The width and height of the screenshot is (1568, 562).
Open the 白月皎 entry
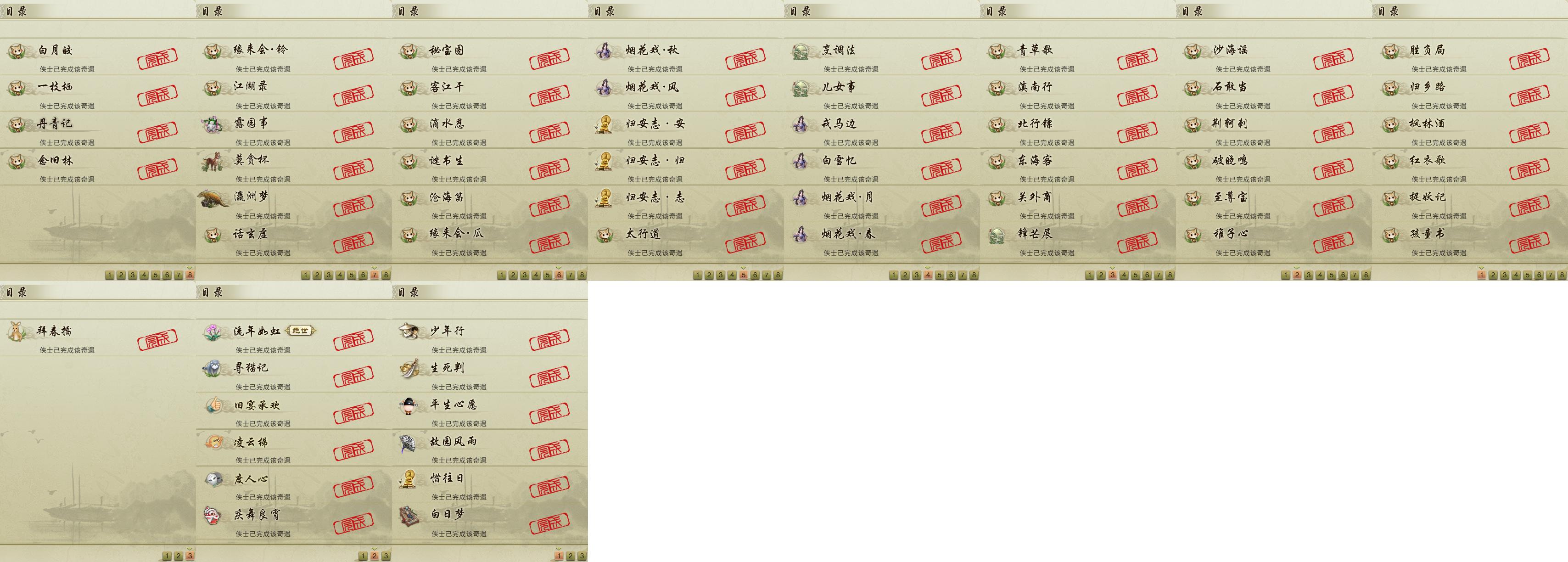(98, 56)
